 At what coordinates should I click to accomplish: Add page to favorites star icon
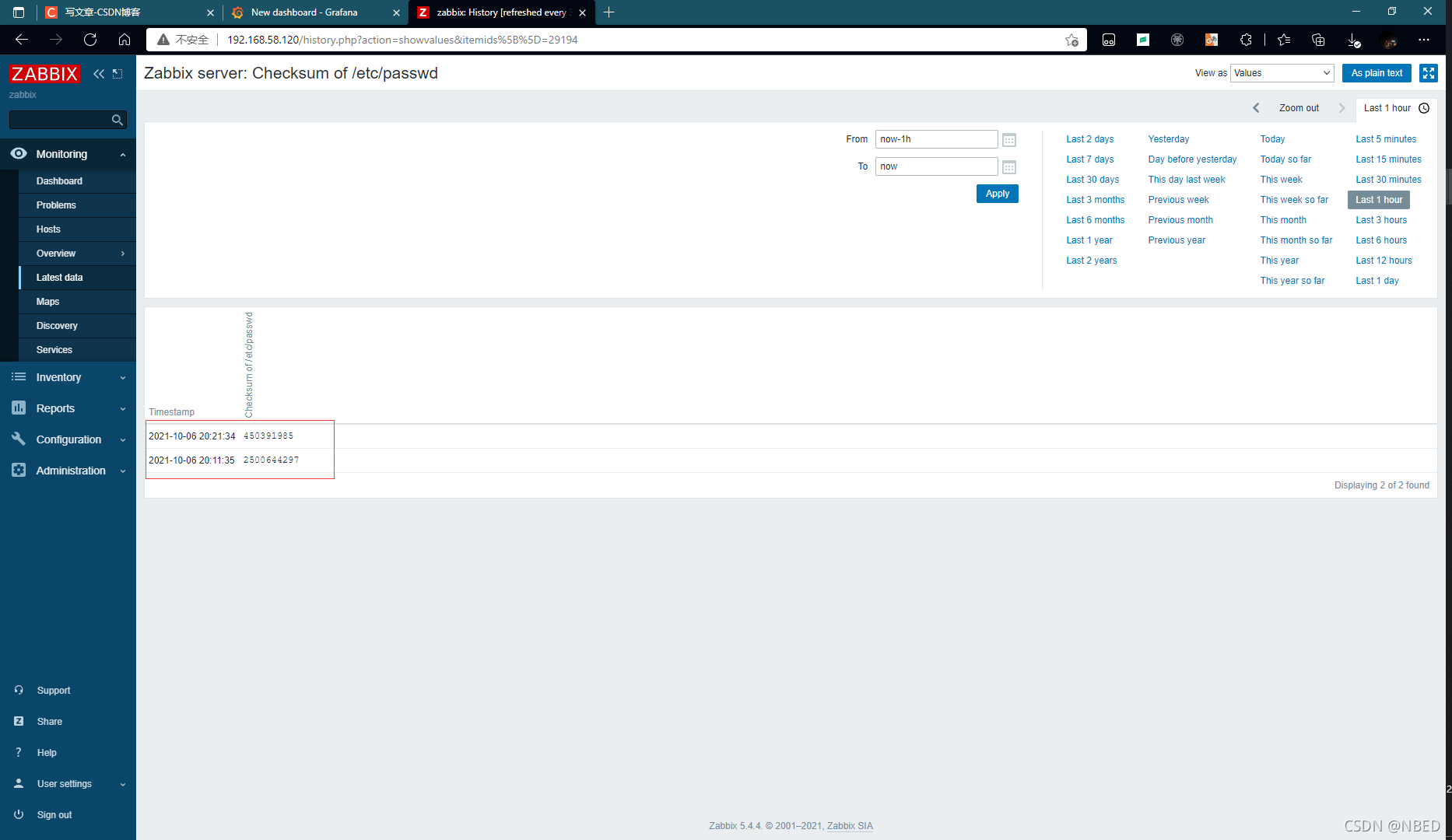tap(1071, 40)
